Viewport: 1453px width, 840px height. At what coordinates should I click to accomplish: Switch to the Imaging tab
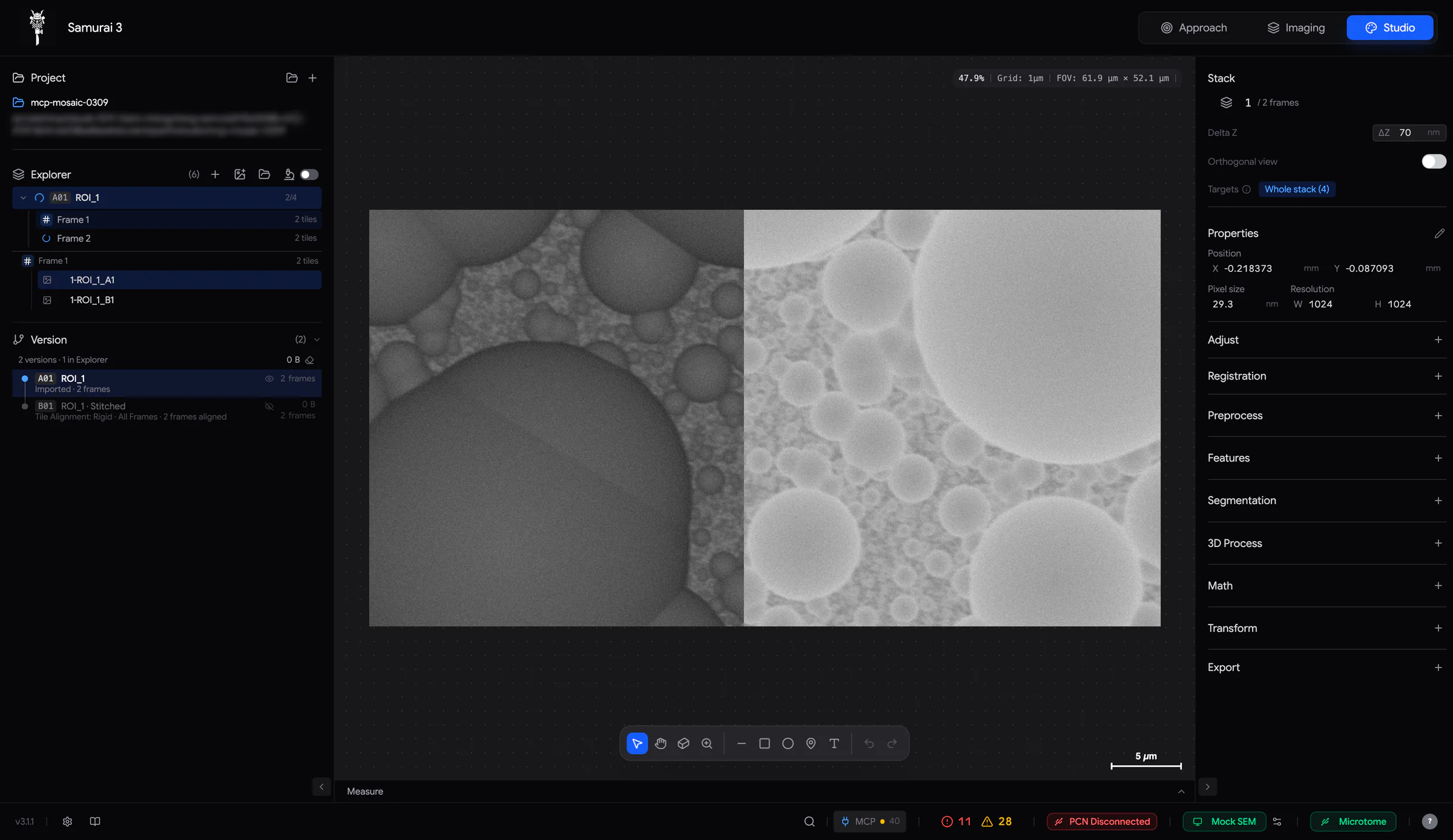pos(1296,27)
